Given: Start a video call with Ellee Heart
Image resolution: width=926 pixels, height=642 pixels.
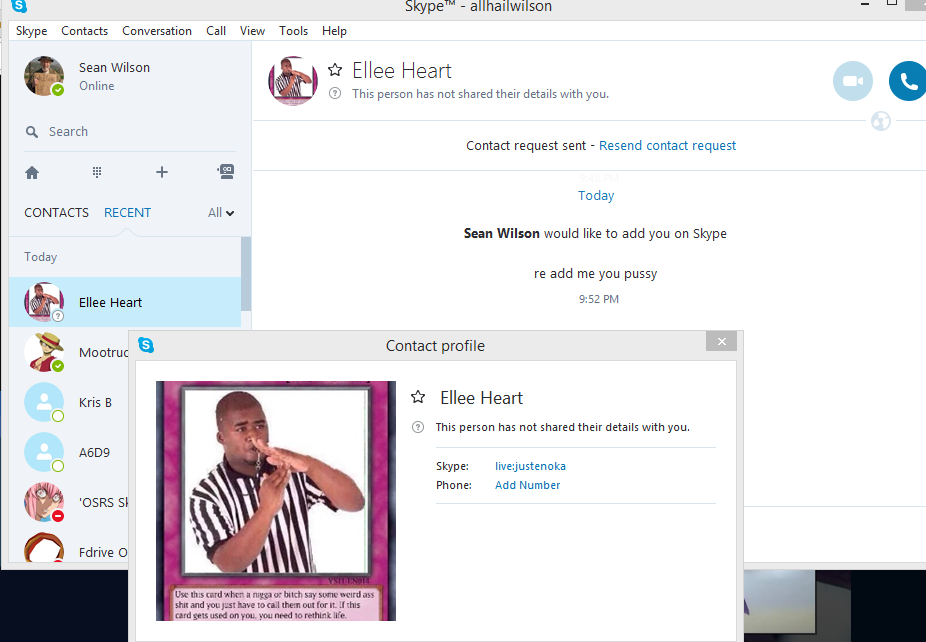Looking at the screenshot, I should (x=853, y=81).
